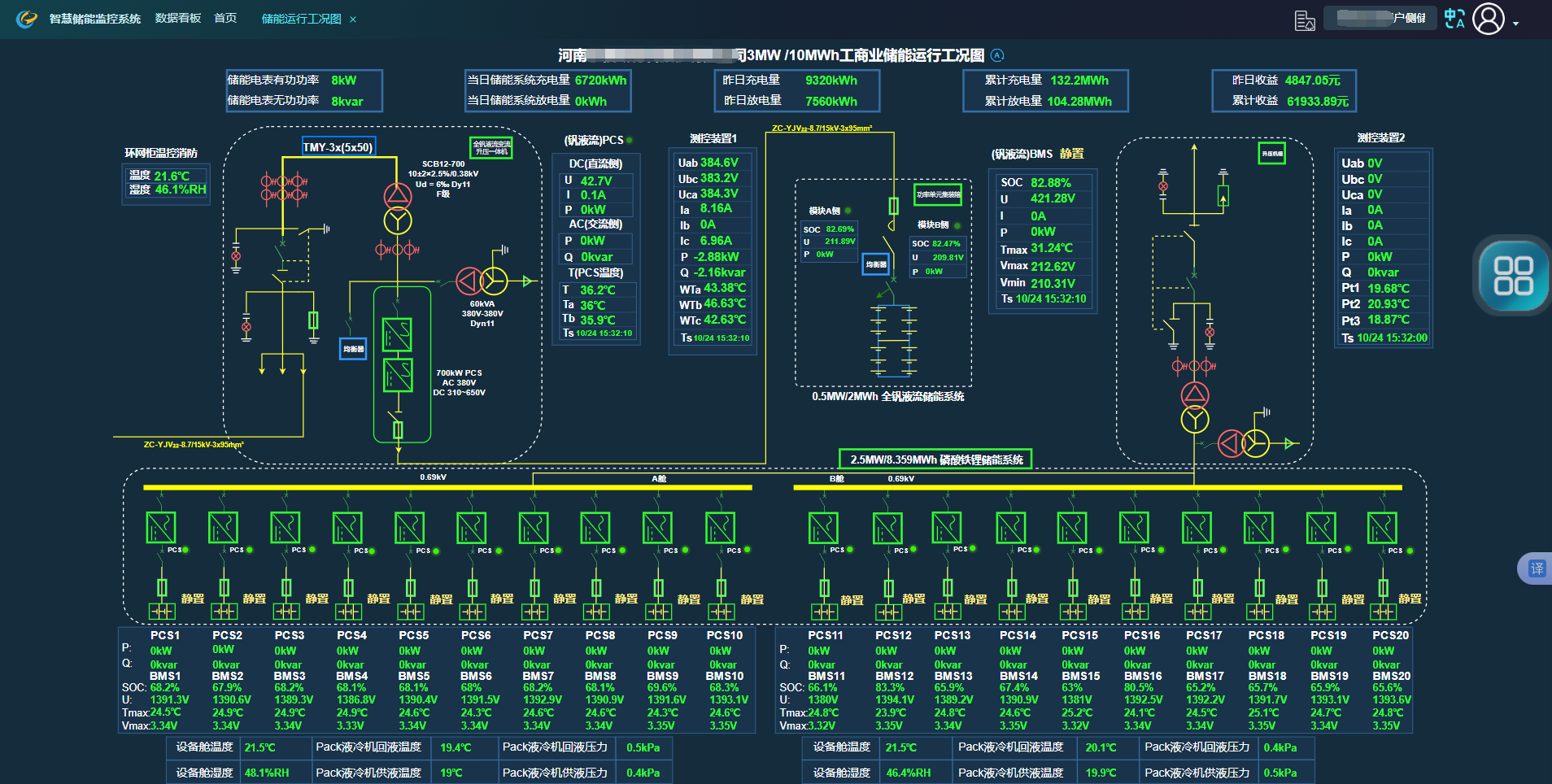
Task: Click the report document icon in header
Action: (1305, 20)
